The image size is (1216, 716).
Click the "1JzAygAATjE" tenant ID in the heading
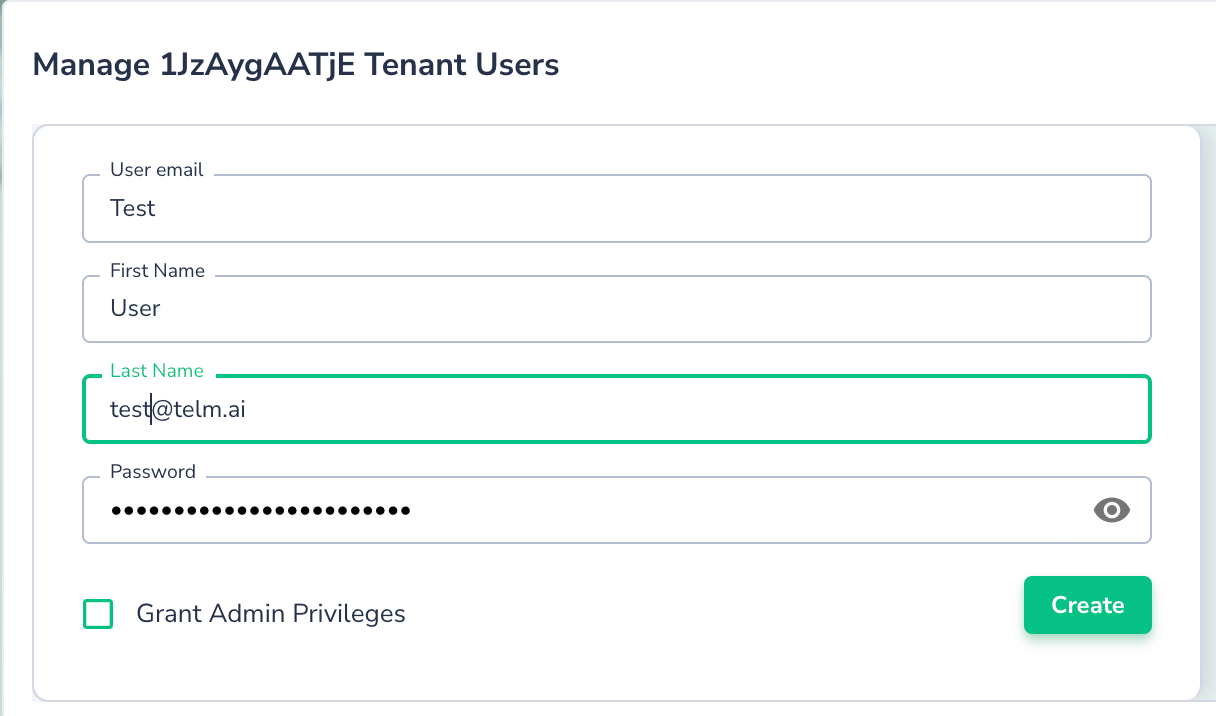point(258,65)
